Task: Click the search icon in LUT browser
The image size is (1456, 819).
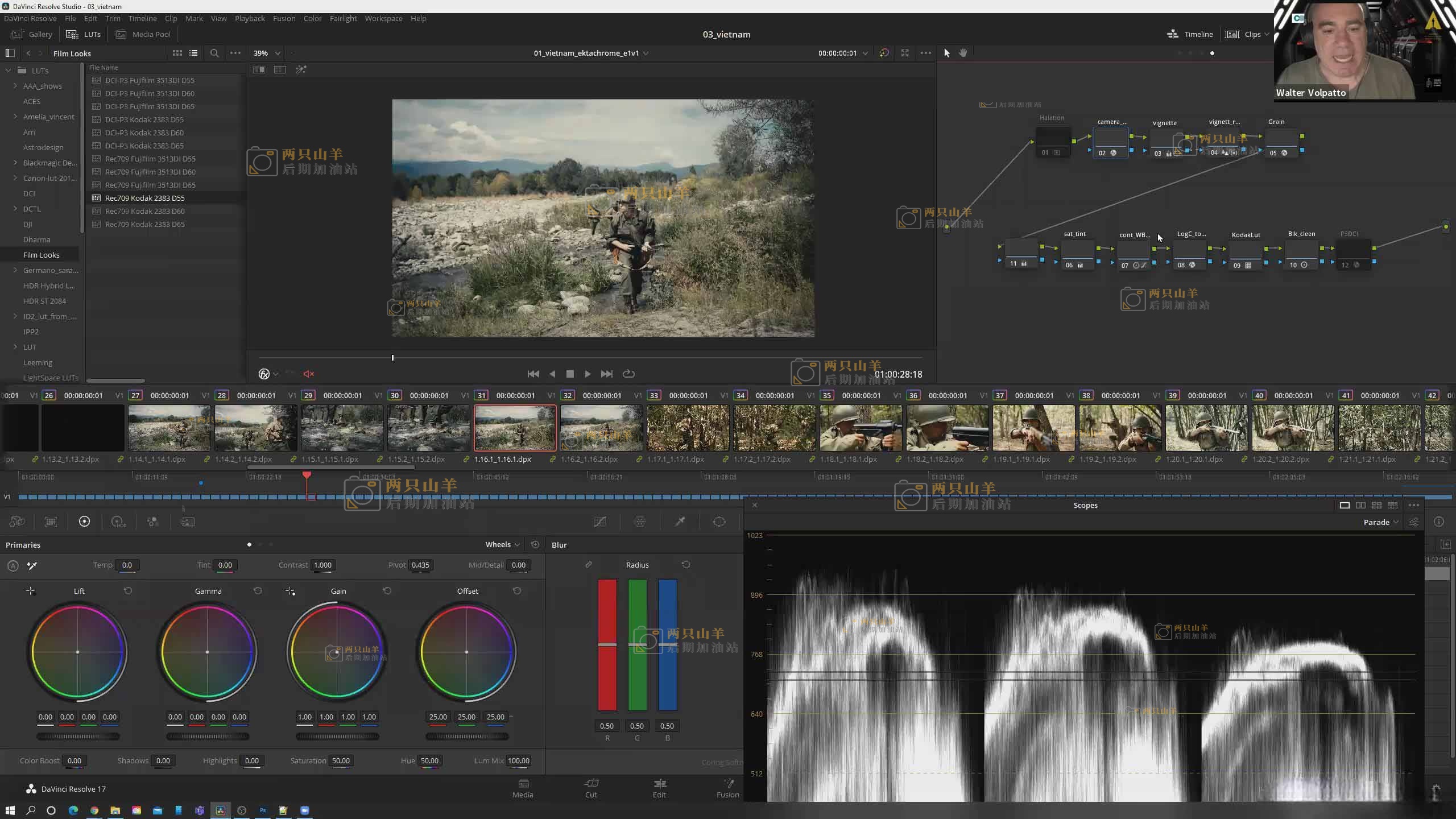Action: [x=214, y=53]
